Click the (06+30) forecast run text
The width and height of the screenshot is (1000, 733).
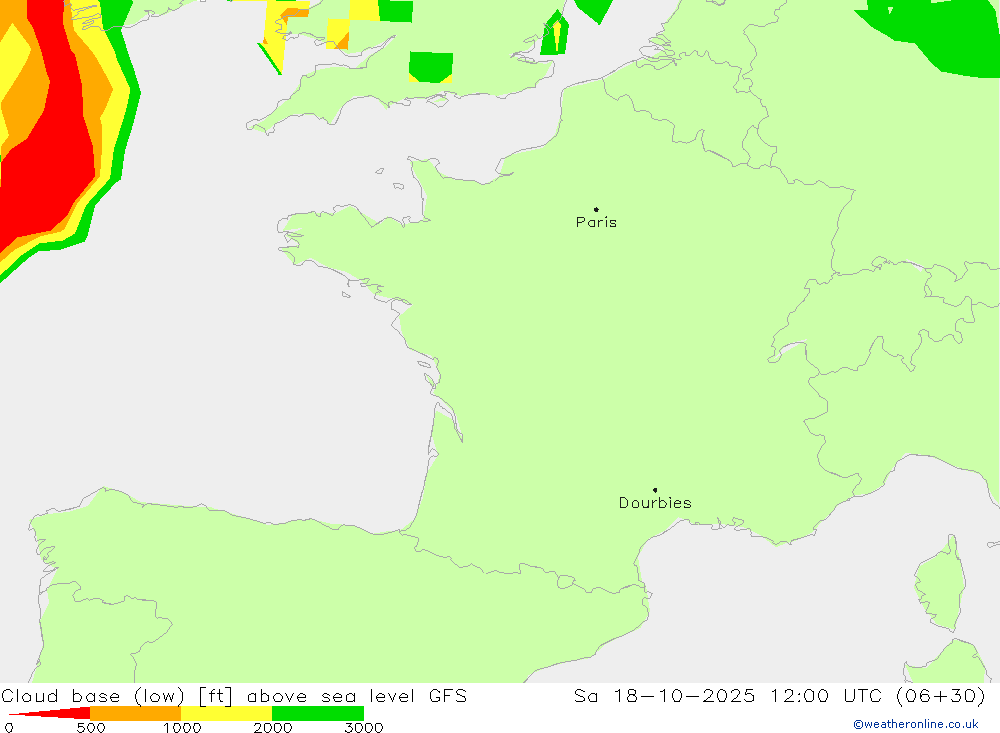pos(941,696)
